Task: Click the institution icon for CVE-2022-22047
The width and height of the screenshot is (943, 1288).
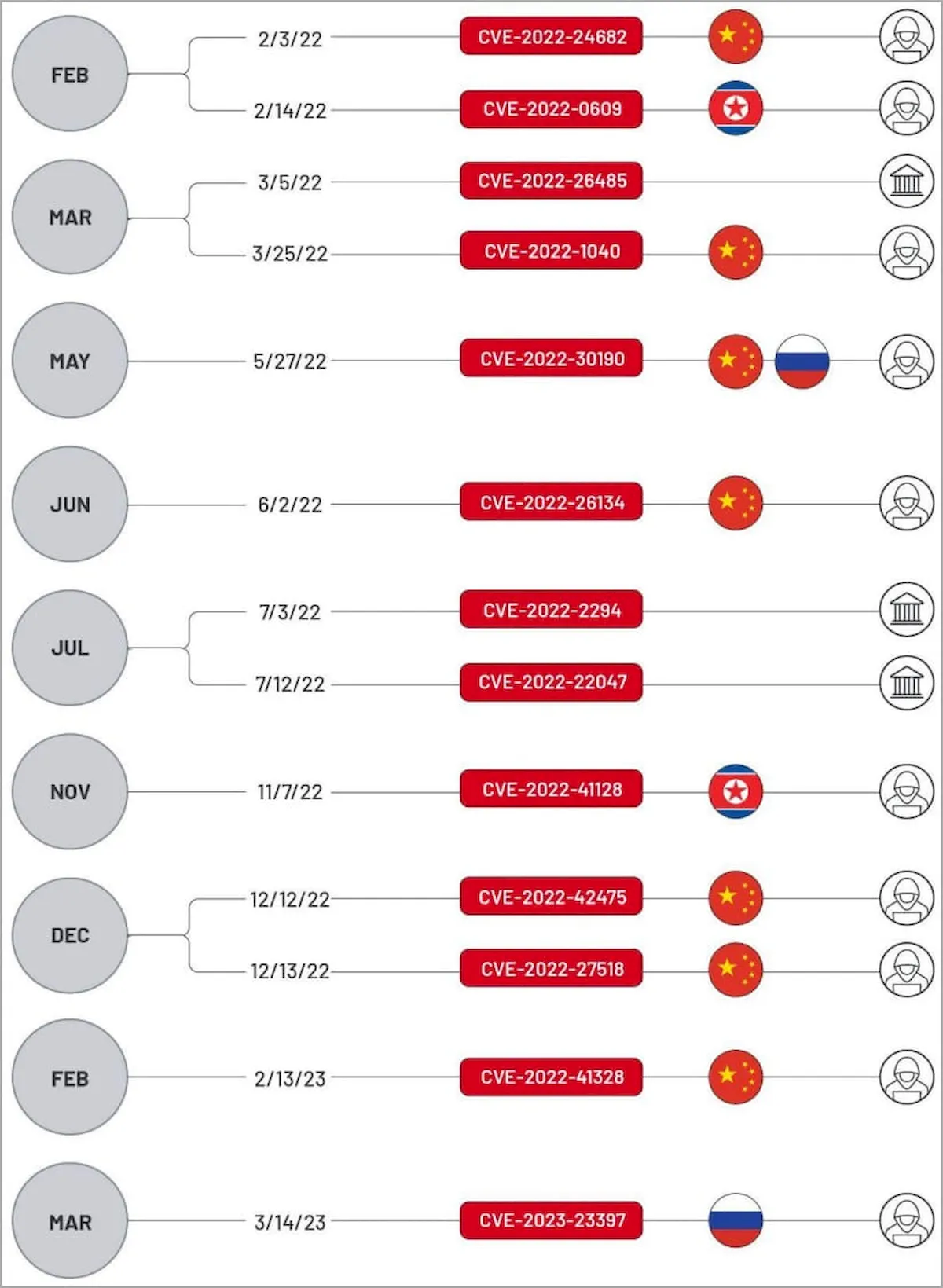Action: [906, 683]
